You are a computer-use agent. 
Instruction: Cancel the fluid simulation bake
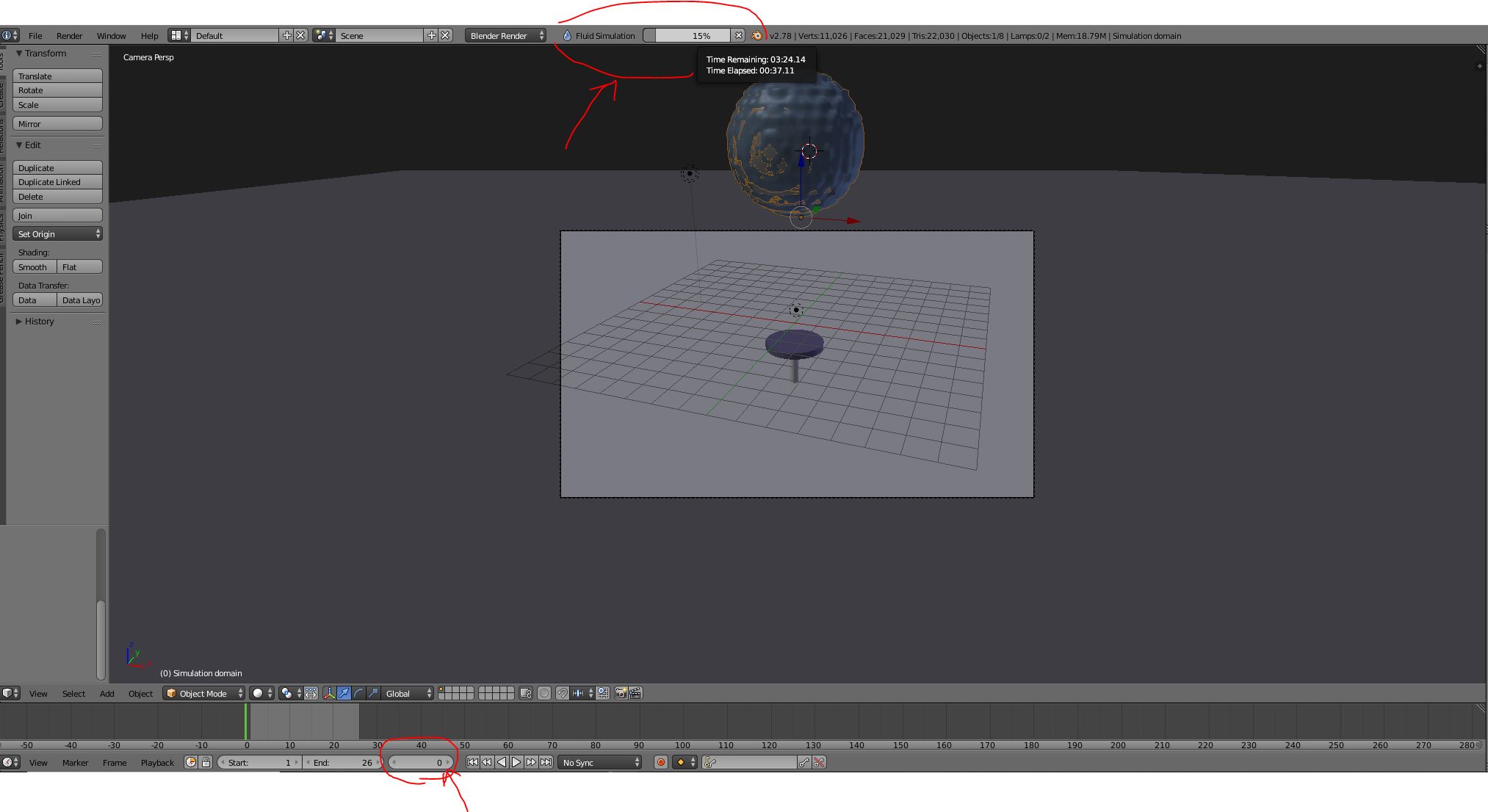(x=739, y=35)
